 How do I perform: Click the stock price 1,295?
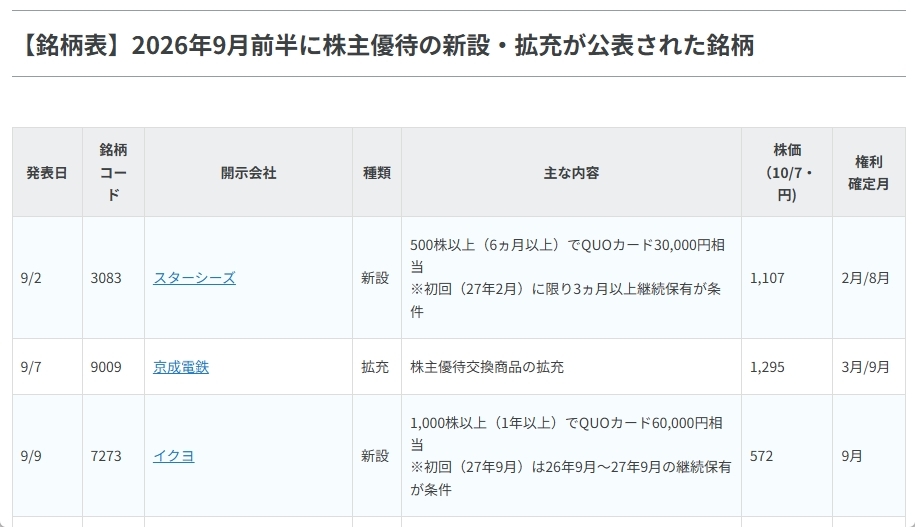(767, 367)
